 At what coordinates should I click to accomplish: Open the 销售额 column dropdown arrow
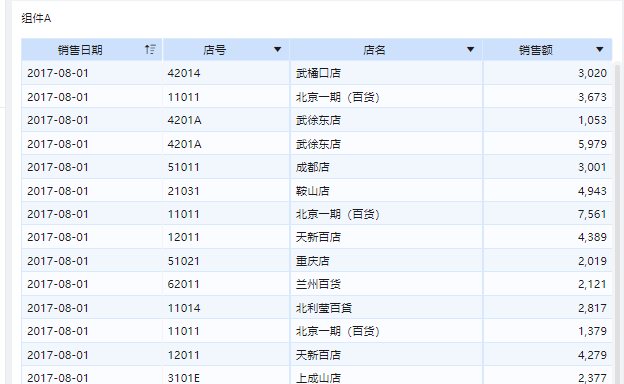pyautogui.click(x=600, y=50)
